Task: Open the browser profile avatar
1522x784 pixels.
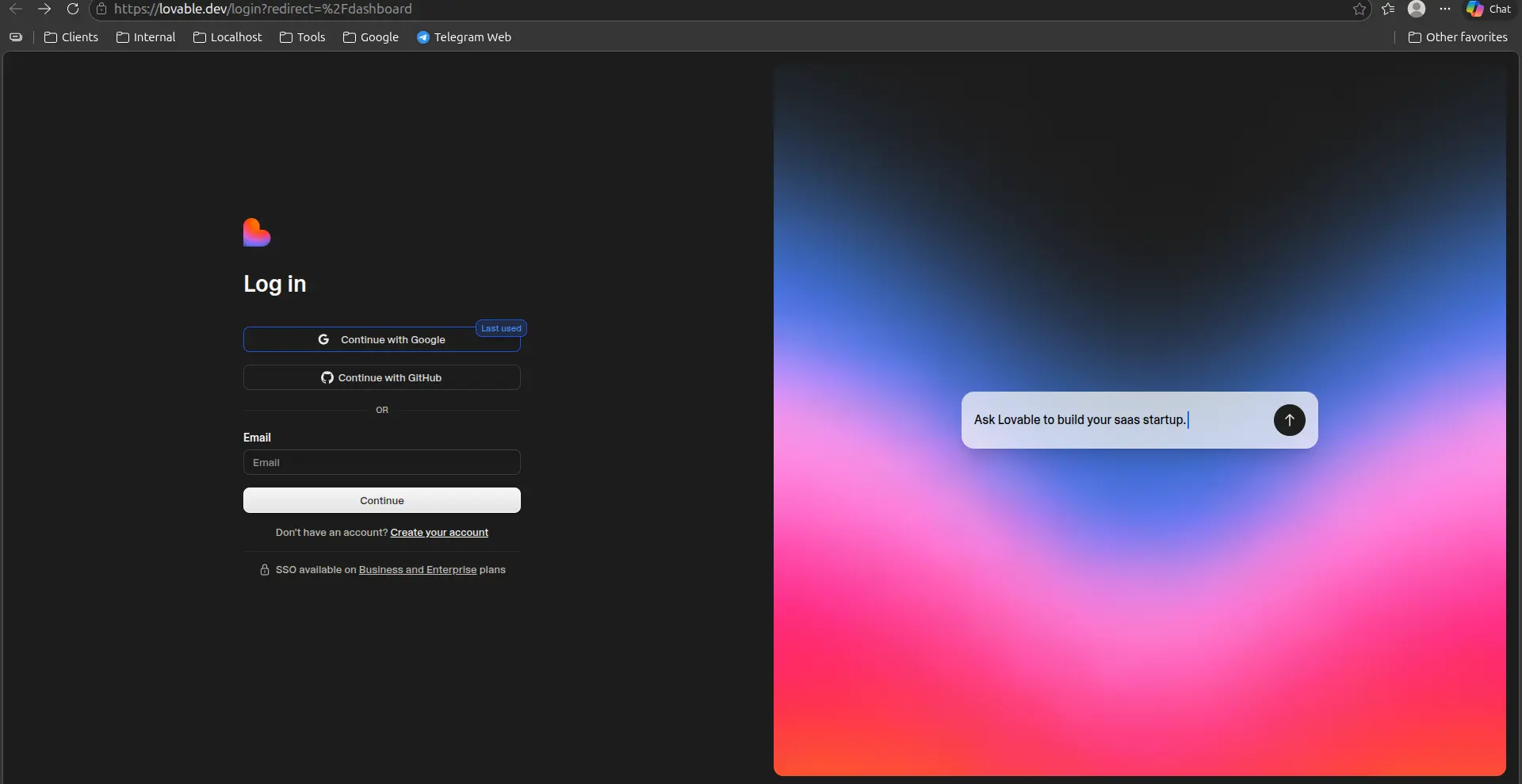Action: tap(1417, 9)
